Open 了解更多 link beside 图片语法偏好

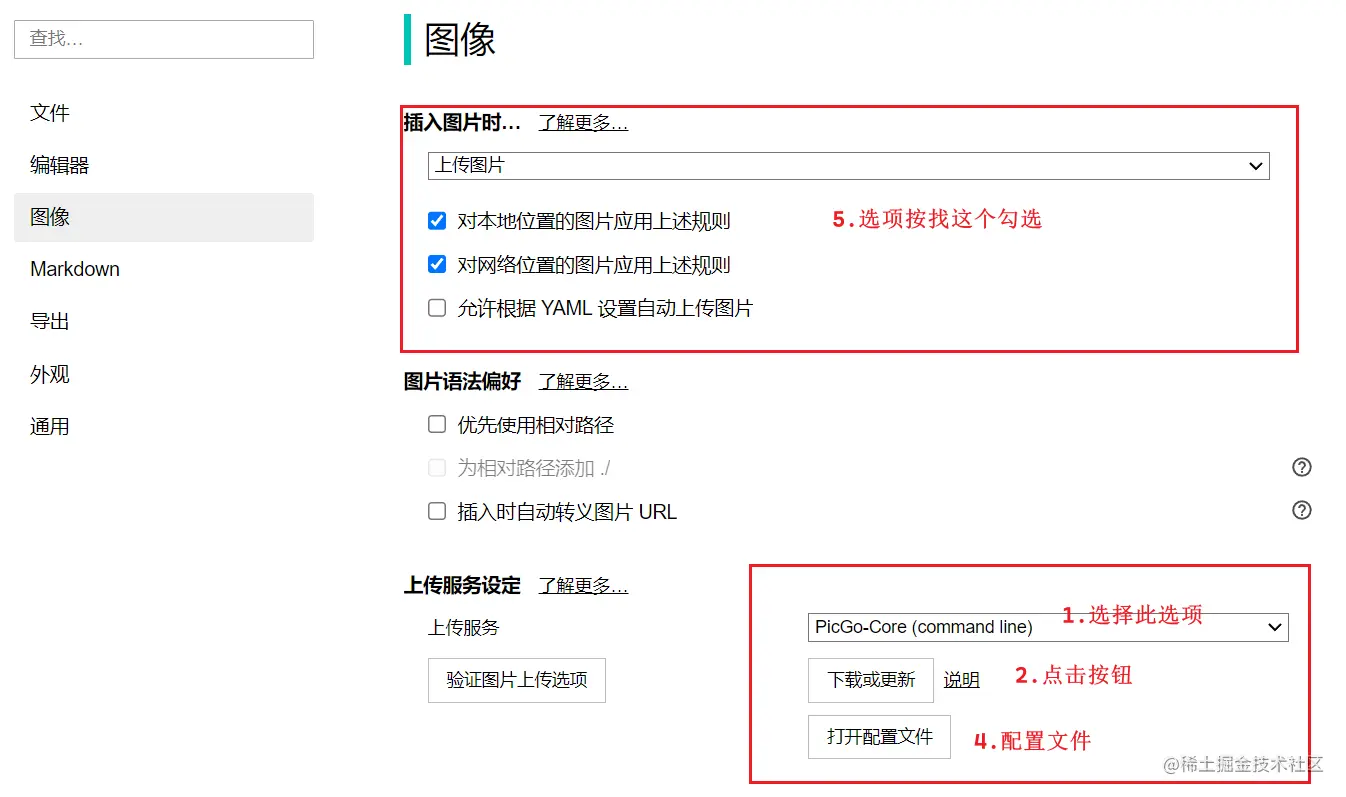(583, 382)
